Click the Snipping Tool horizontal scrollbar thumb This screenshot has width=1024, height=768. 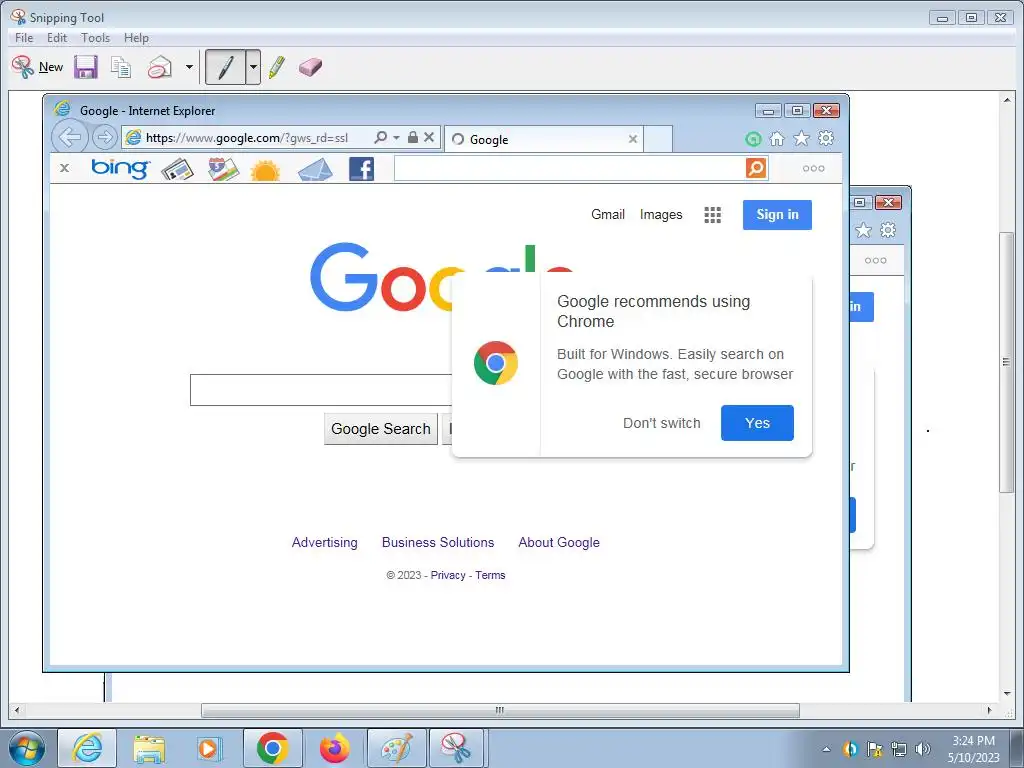[x=500, y=710]
